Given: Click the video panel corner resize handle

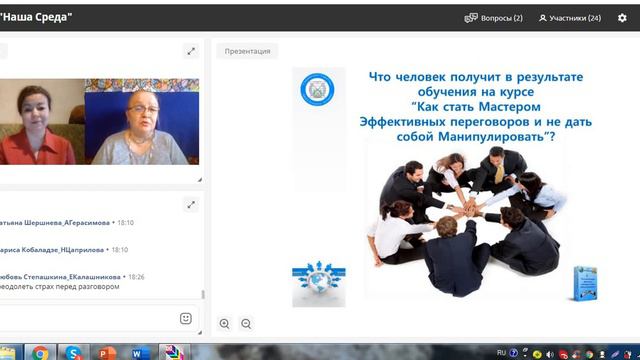Looking at the screenshot, I should pyautogui.click(x=200, y=180).
